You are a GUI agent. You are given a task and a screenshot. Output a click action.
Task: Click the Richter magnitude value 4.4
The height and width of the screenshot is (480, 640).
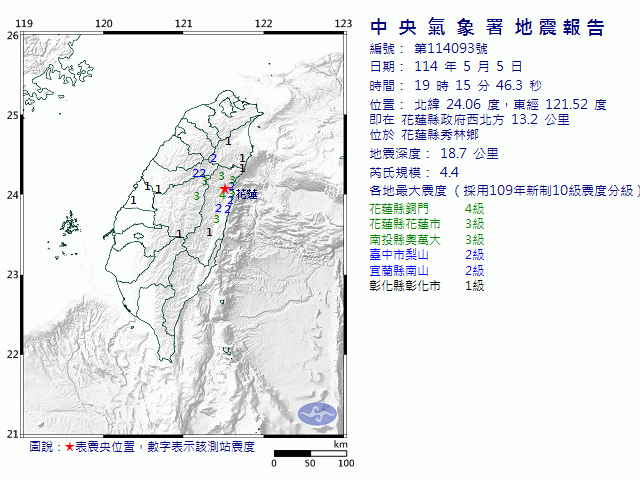click(x=449, y=172)
